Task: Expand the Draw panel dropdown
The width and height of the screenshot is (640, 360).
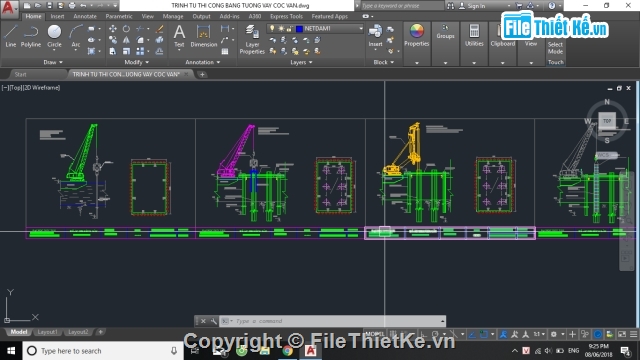Action: [x=53, y=62]
